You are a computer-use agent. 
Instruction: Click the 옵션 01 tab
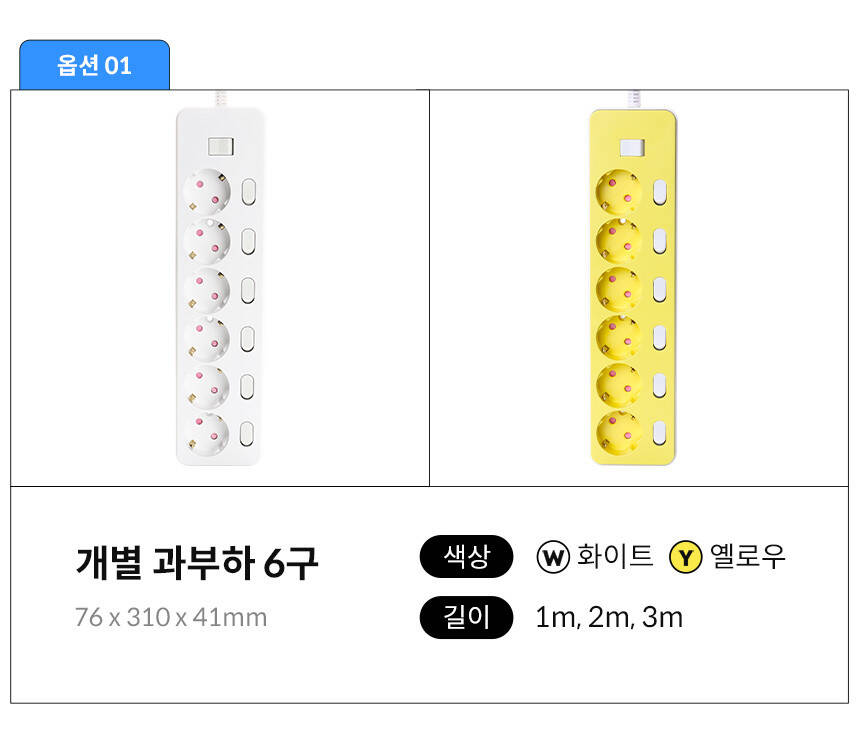pos(94,66)
